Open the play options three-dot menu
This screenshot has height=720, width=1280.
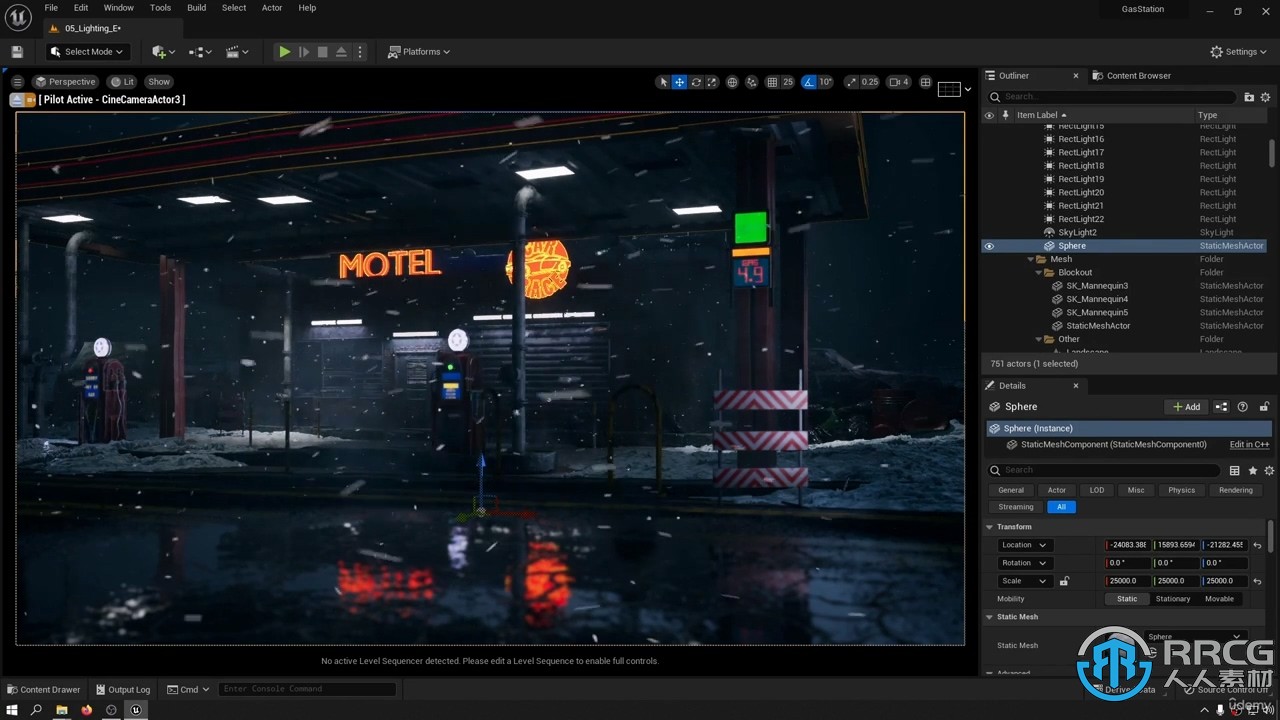tap(360, 52)
